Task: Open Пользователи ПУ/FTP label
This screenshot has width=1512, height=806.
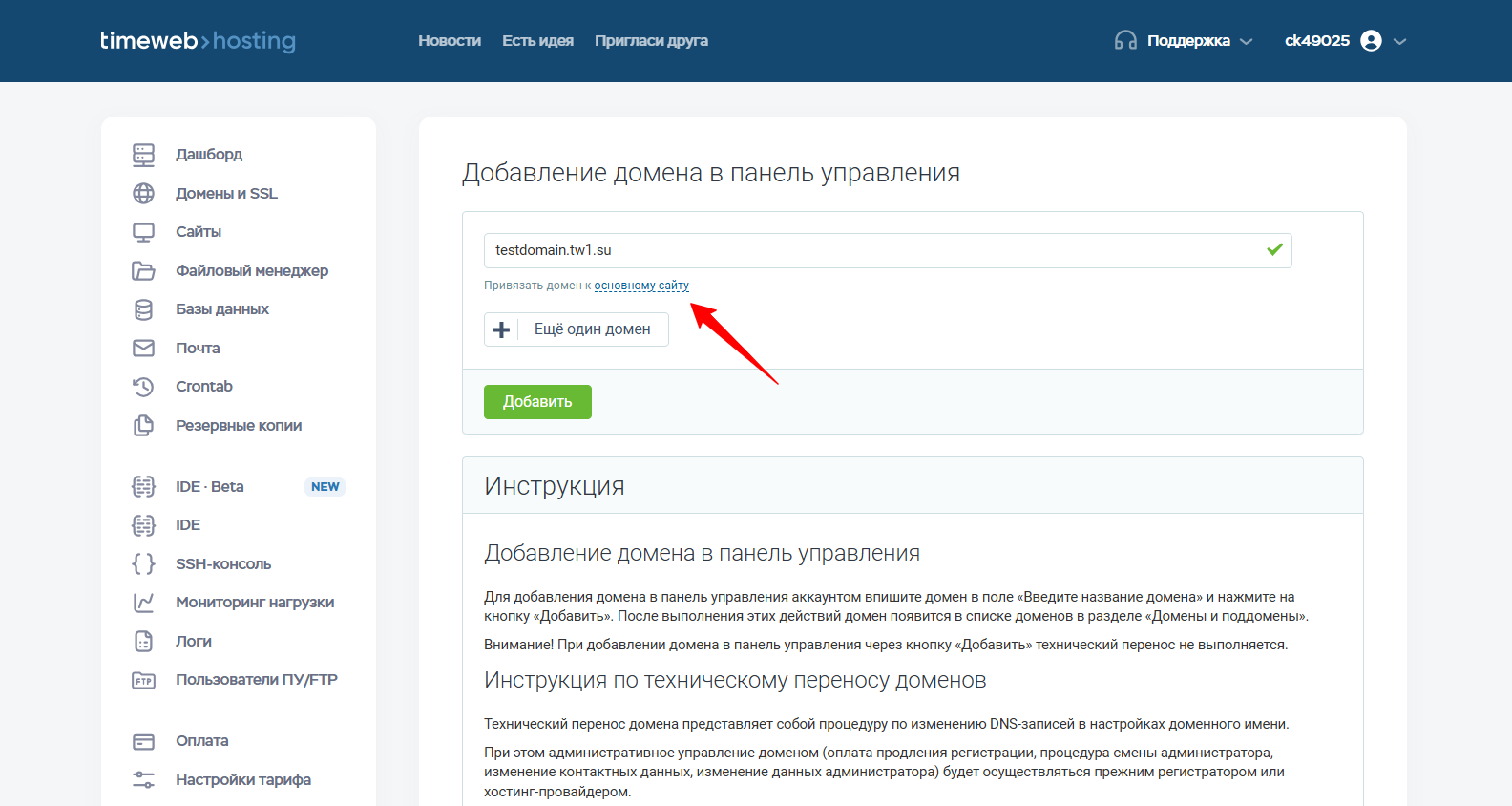Action: click(x=257, y=680)
